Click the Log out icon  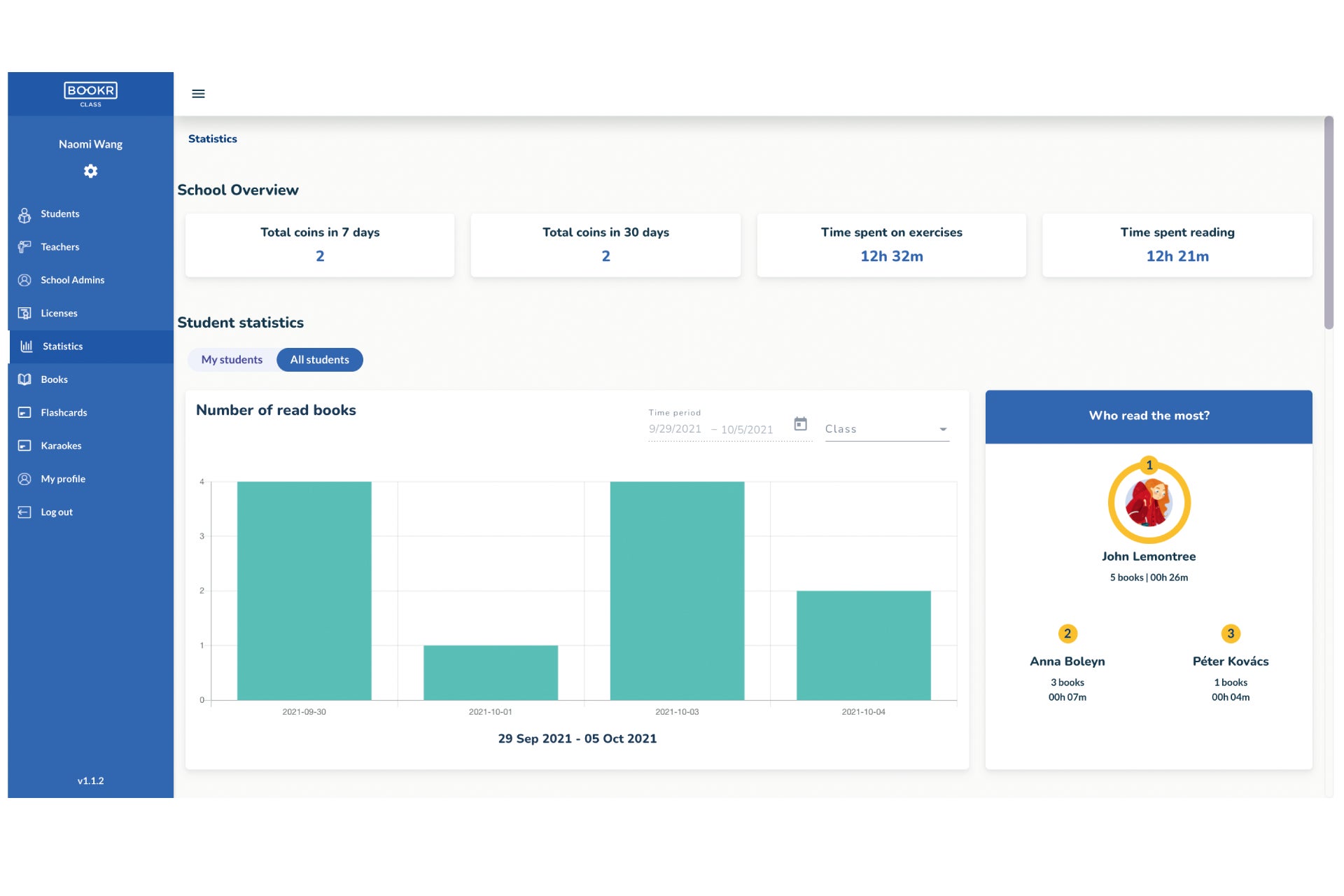pos(24,512)
